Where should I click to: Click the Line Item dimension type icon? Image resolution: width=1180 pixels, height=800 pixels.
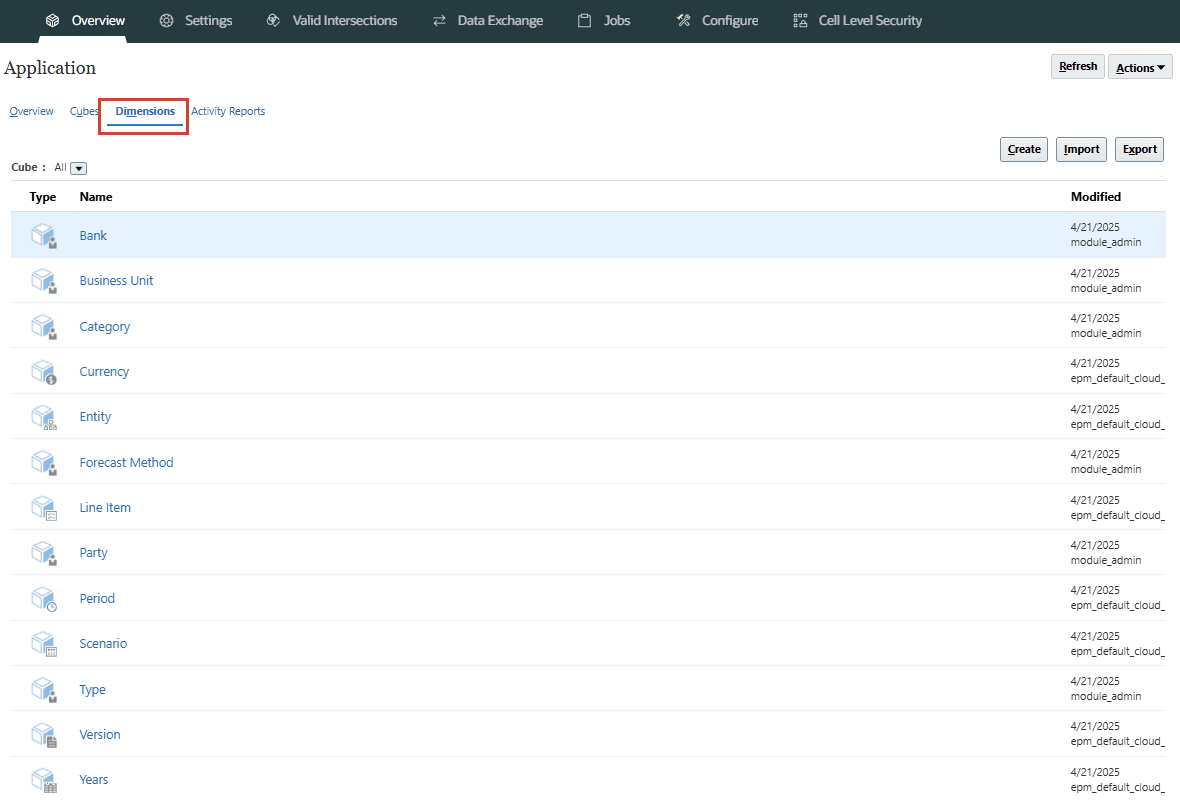click(x=44, y=508)
